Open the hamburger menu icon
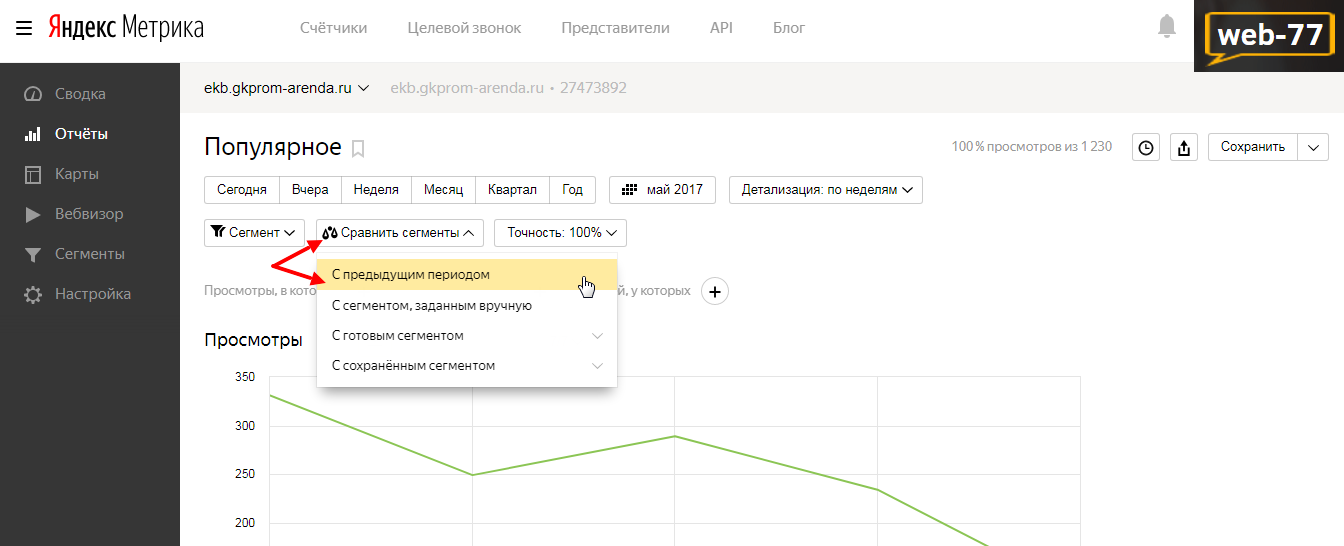This screenshot has height=546, width=1344. pyautogui.click(x=23, y=28)
